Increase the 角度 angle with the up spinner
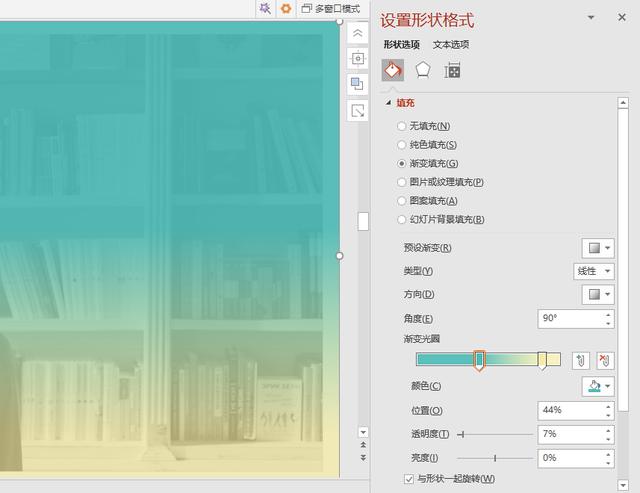The image size is (640, 493). tap(608, 315)
